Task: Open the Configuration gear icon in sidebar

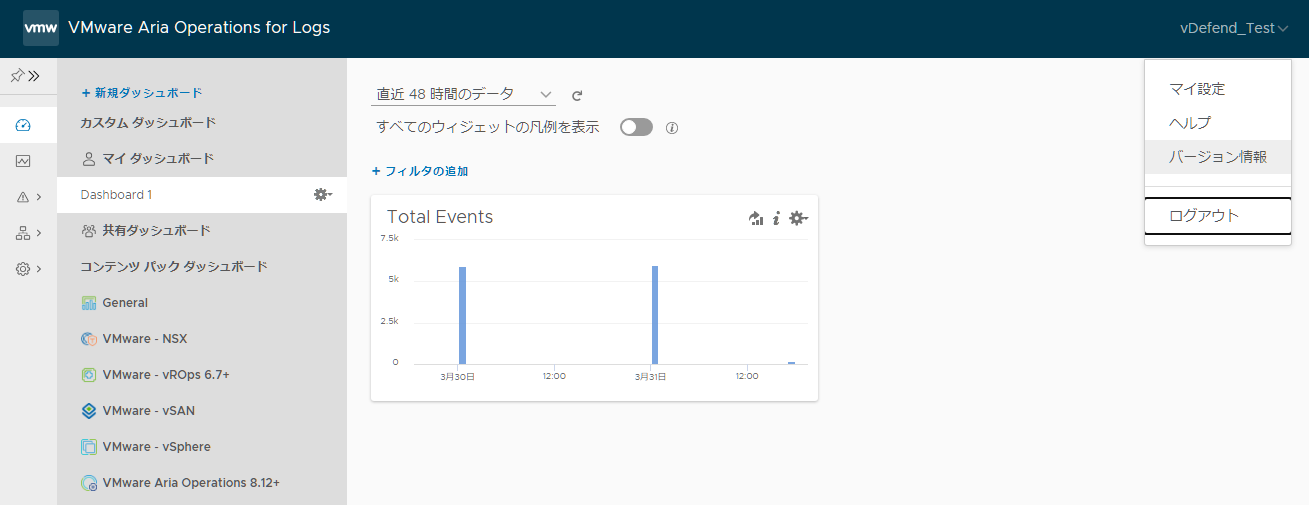Action: point(23,269)
